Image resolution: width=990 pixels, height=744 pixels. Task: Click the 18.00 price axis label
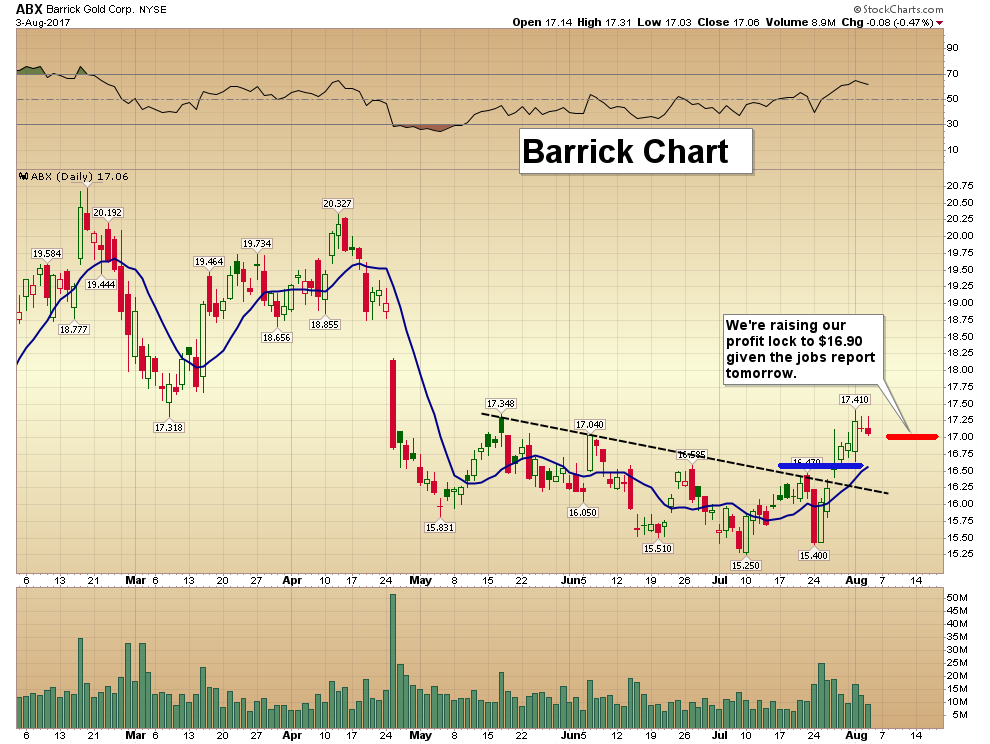point(960,370)
